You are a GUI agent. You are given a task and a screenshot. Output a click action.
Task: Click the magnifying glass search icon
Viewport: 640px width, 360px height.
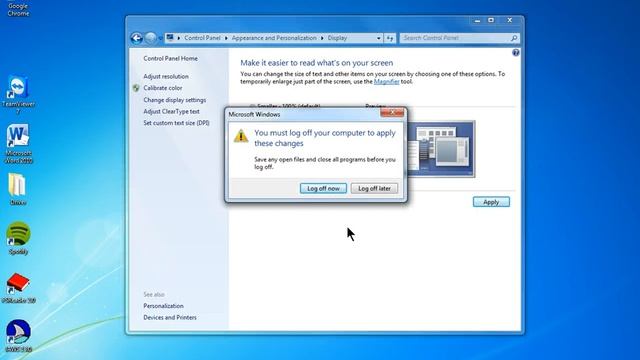514,38
